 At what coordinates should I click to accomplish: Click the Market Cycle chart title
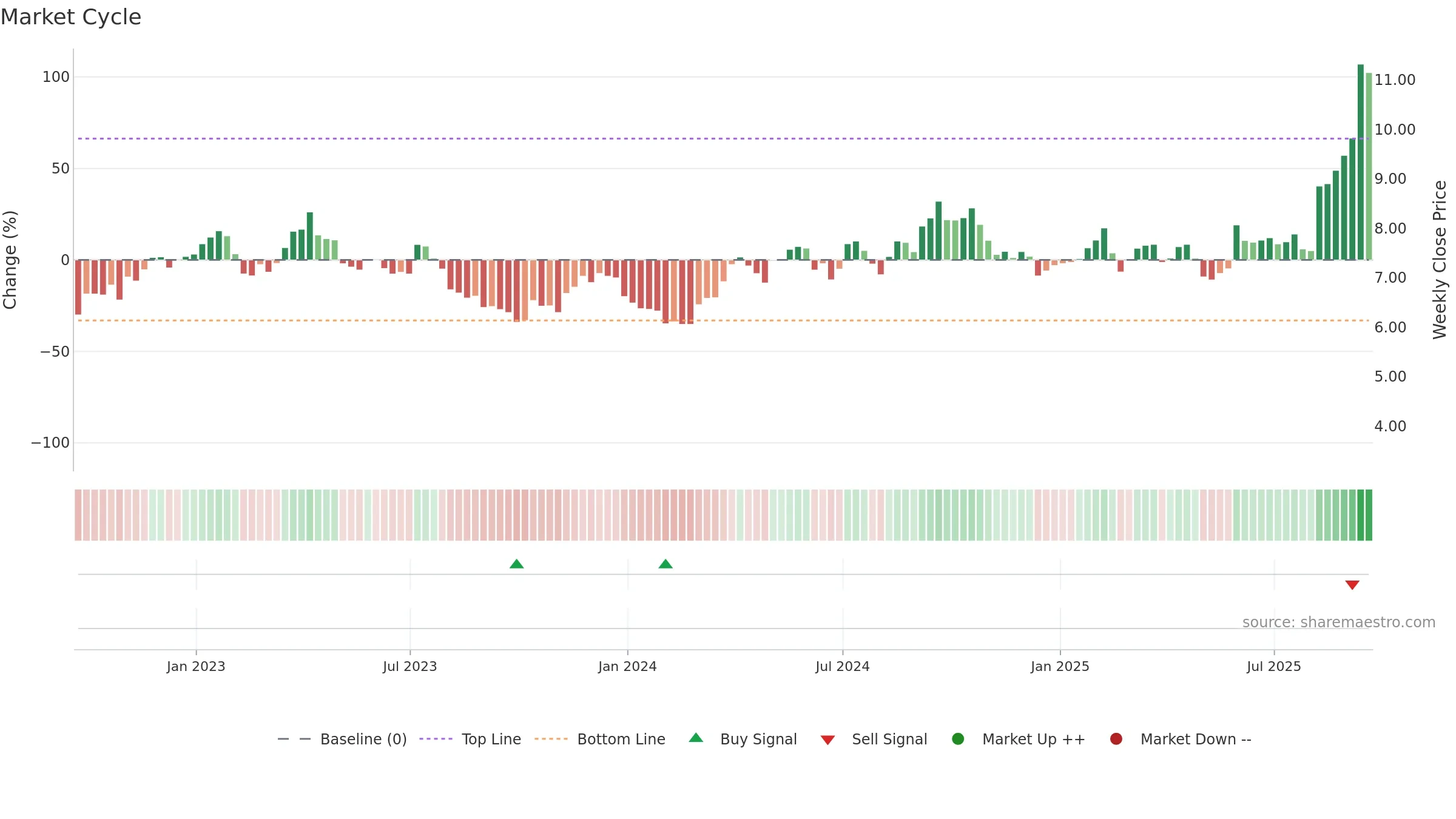point(71,17)
